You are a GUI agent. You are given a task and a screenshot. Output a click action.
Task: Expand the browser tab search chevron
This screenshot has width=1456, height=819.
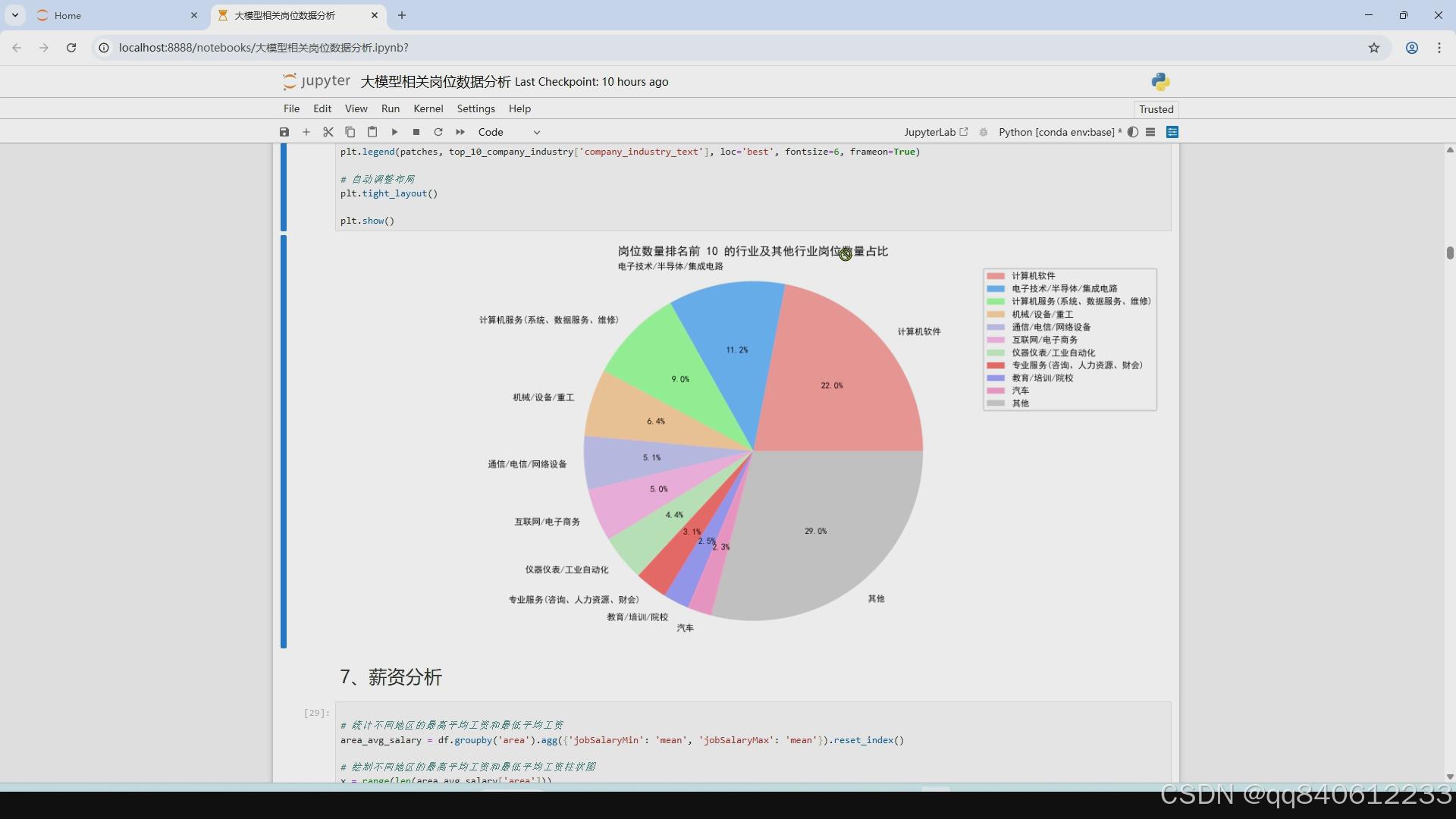point(15,15)
